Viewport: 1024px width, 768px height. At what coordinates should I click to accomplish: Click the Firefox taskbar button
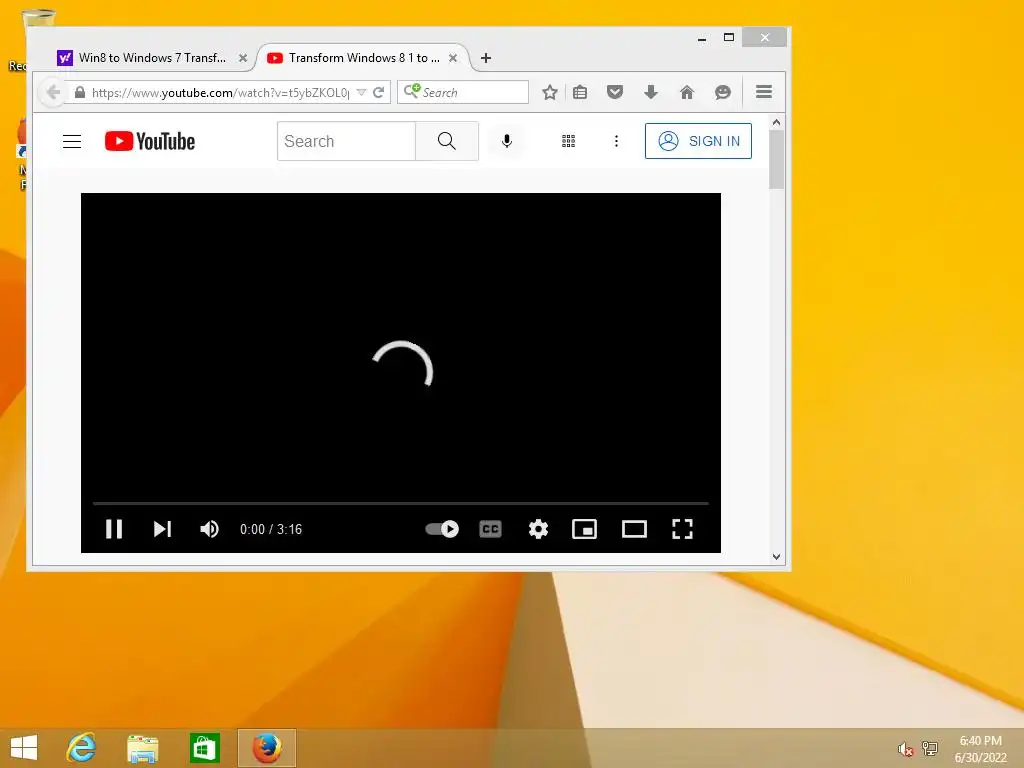click(266, 748)
